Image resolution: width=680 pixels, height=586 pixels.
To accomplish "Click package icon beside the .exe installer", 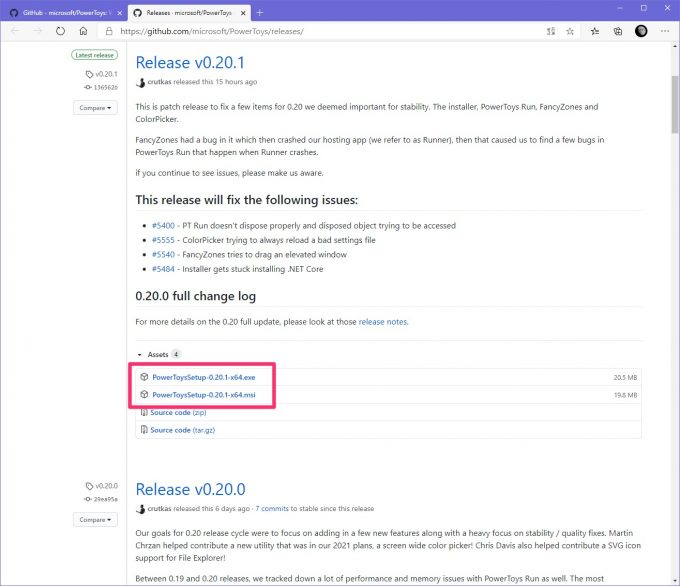I will (144, 377).
